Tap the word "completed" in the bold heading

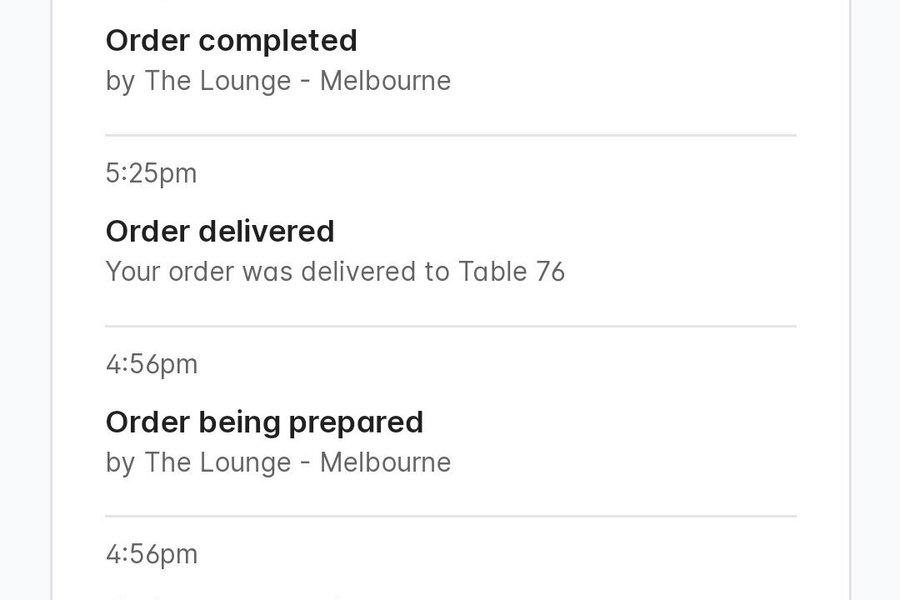point(278,41)
